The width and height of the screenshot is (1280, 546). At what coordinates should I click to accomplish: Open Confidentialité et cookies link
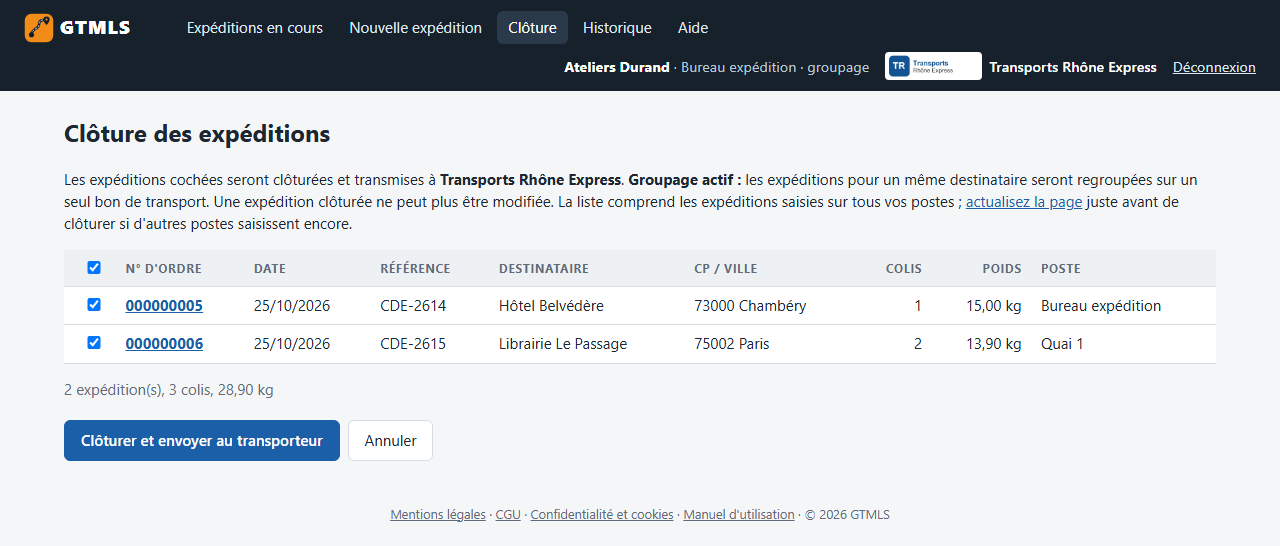[x=602, y=515]
